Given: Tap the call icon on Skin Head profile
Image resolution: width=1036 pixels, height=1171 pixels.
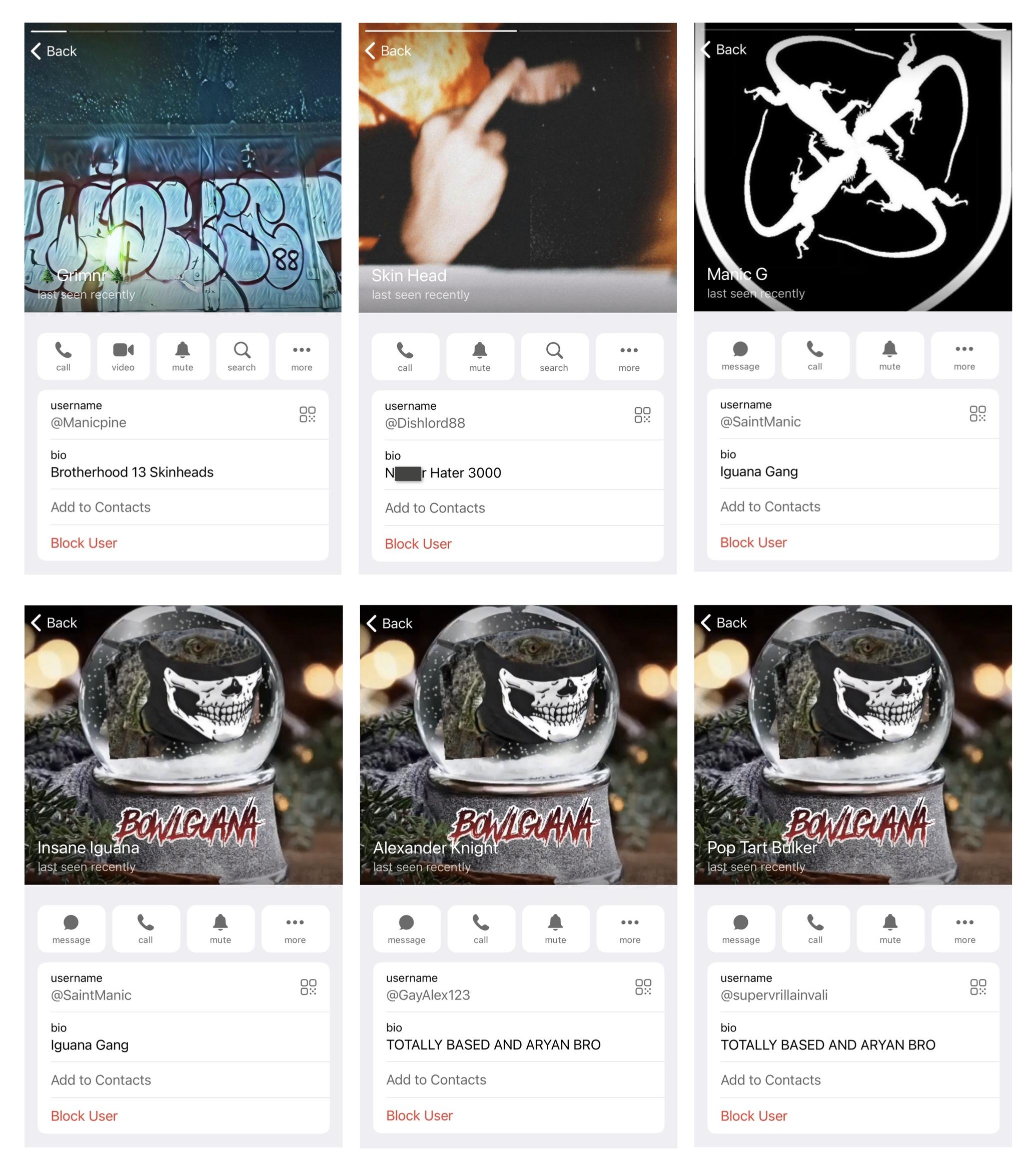Looking at the screenshot, I should click(x=405, y=356).
